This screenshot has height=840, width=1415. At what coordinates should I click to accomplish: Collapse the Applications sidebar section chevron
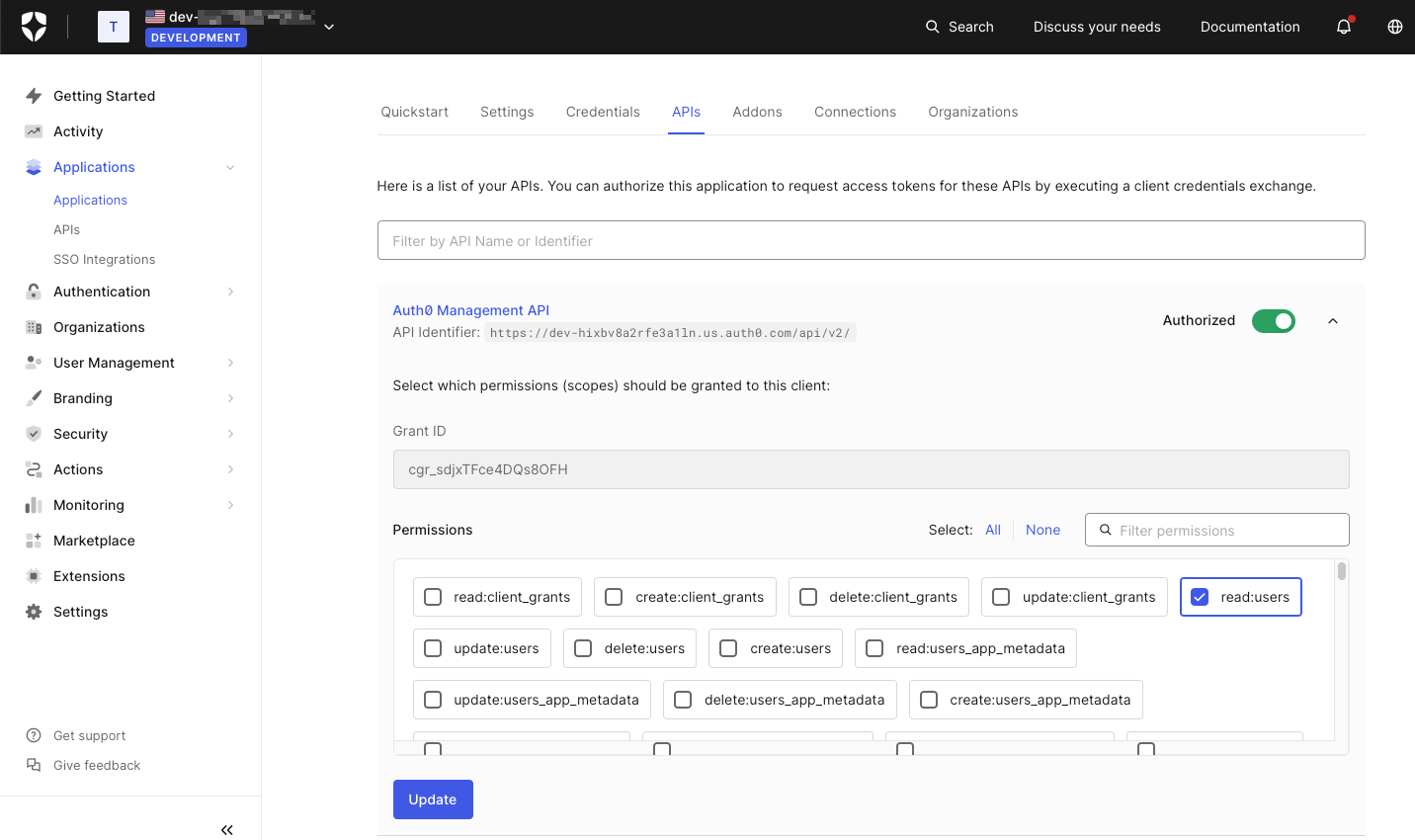230,167
